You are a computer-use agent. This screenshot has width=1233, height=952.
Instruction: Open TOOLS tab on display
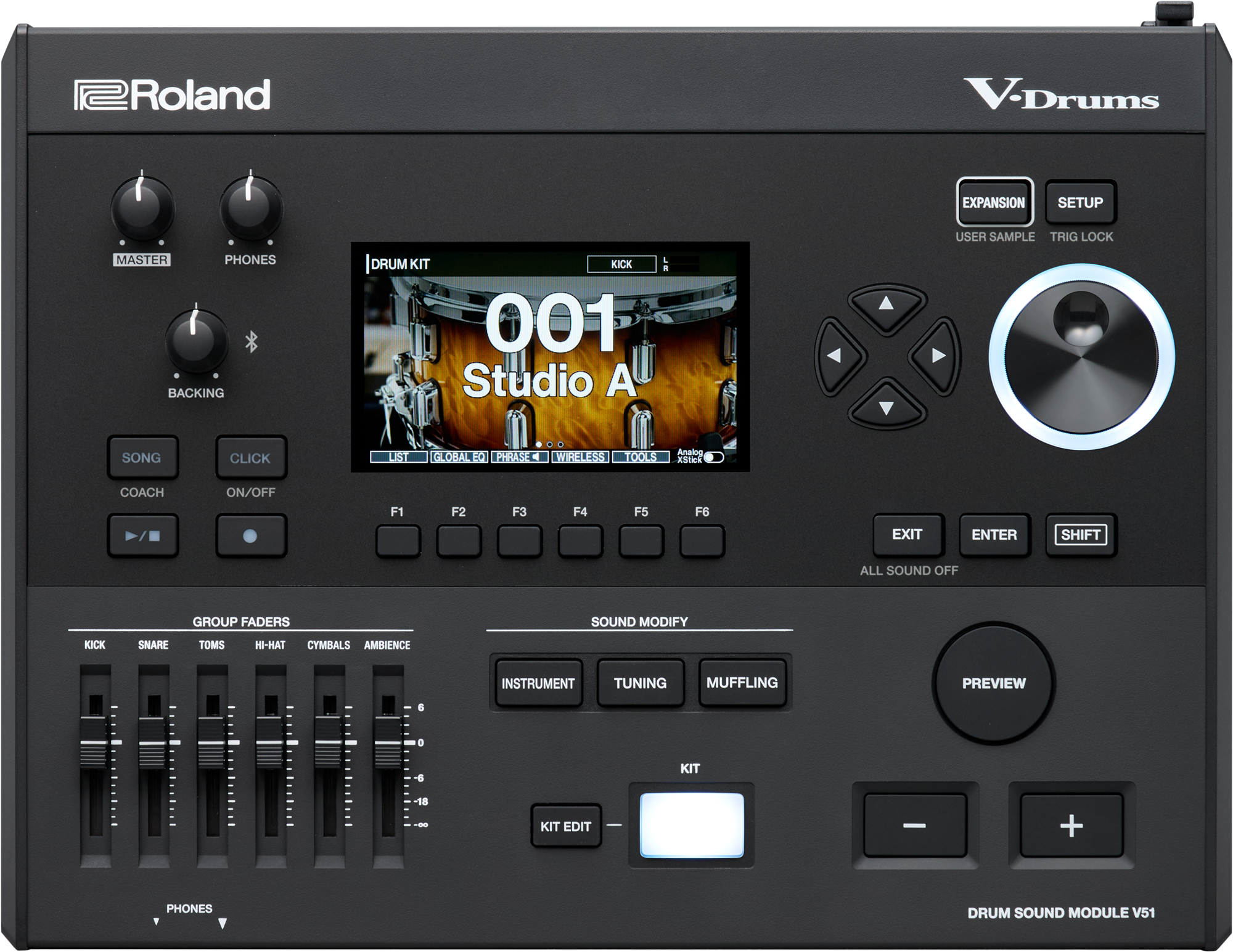pyautogui.click(x=641, y=457)
